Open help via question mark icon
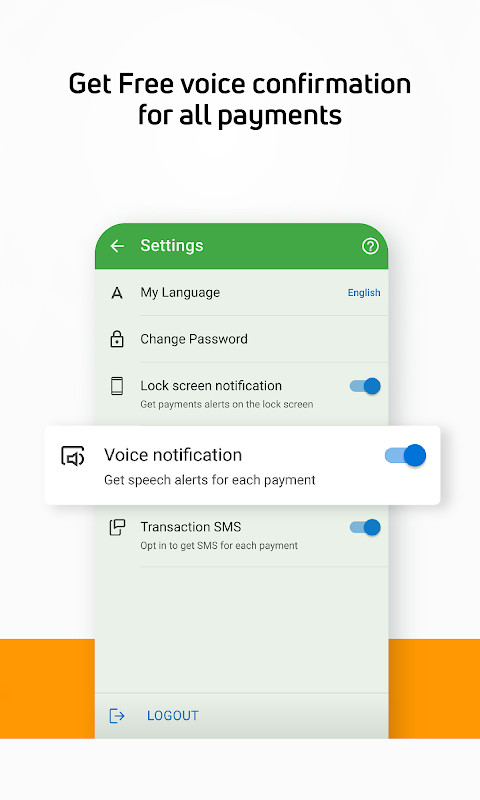Screen dimensions: 480x800 (x=370, y=246)
